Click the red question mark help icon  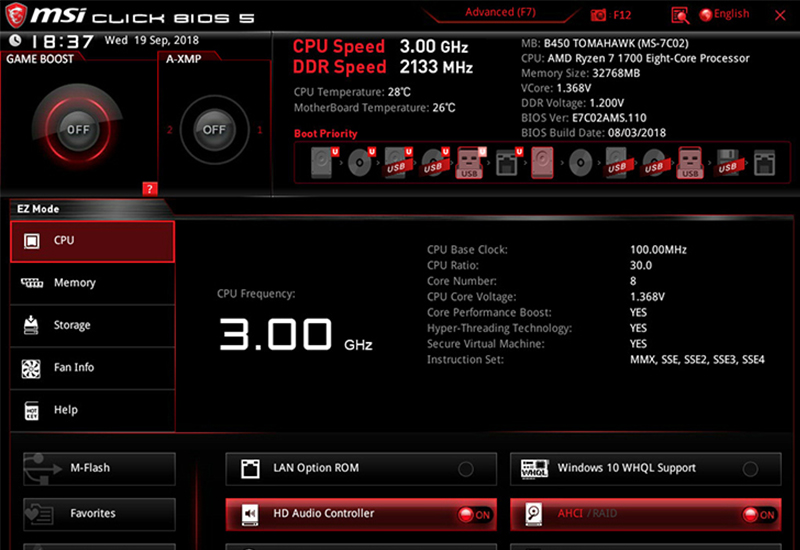(x=150, y=188)
